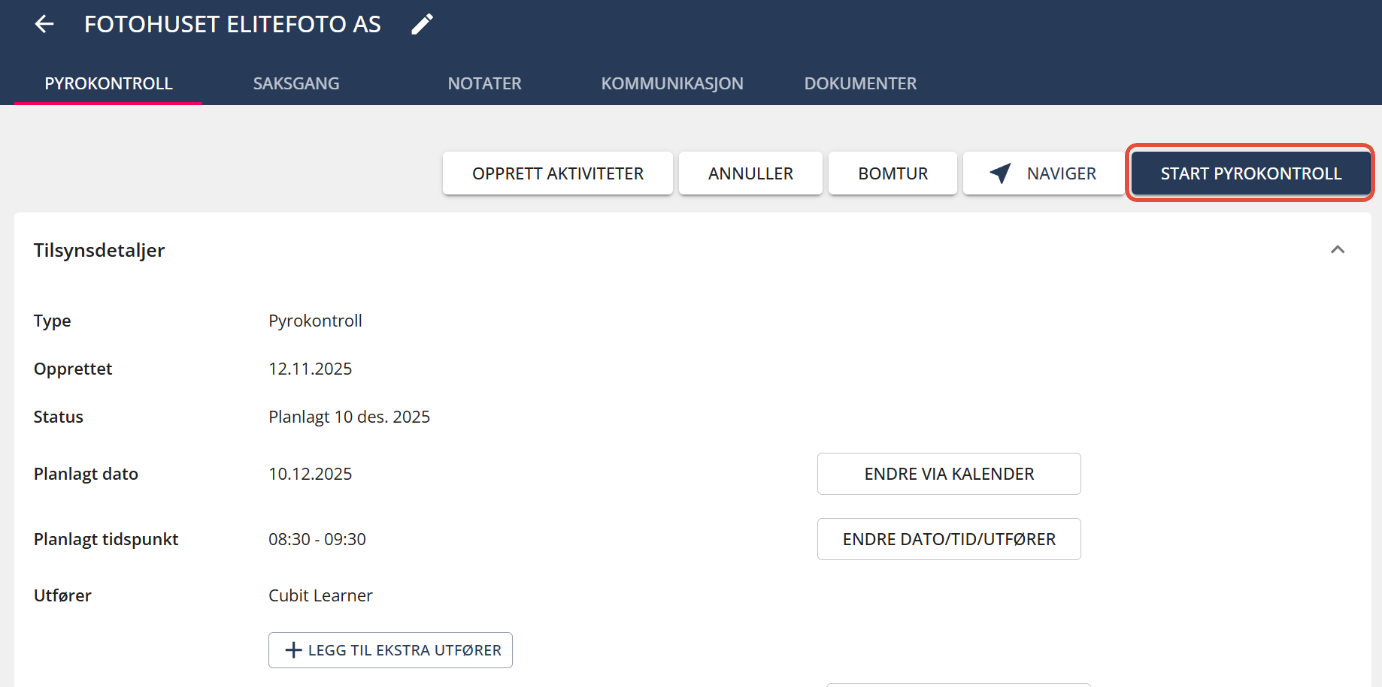Click the ANNULLER button
Viewport: 1382px width, 687px height.
751,174
